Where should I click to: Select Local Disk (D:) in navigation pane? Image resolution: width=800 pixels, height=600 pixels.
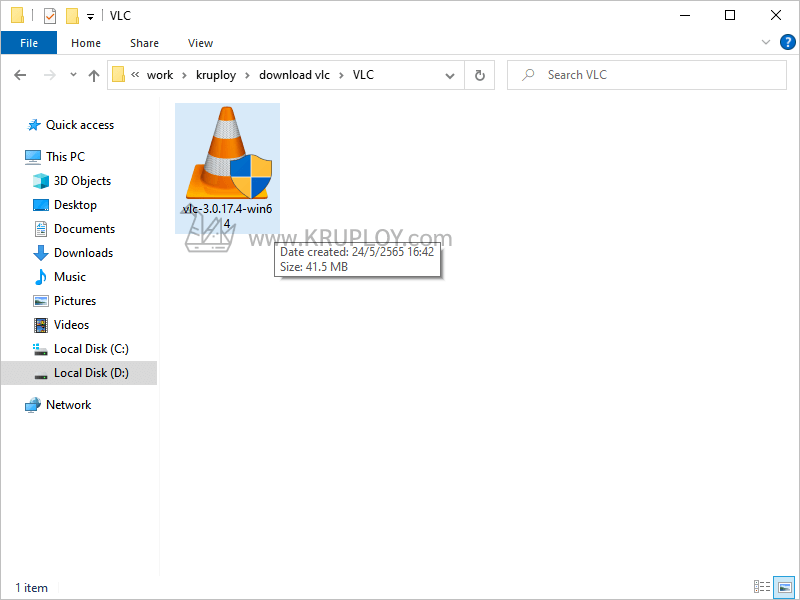point(79,372)
